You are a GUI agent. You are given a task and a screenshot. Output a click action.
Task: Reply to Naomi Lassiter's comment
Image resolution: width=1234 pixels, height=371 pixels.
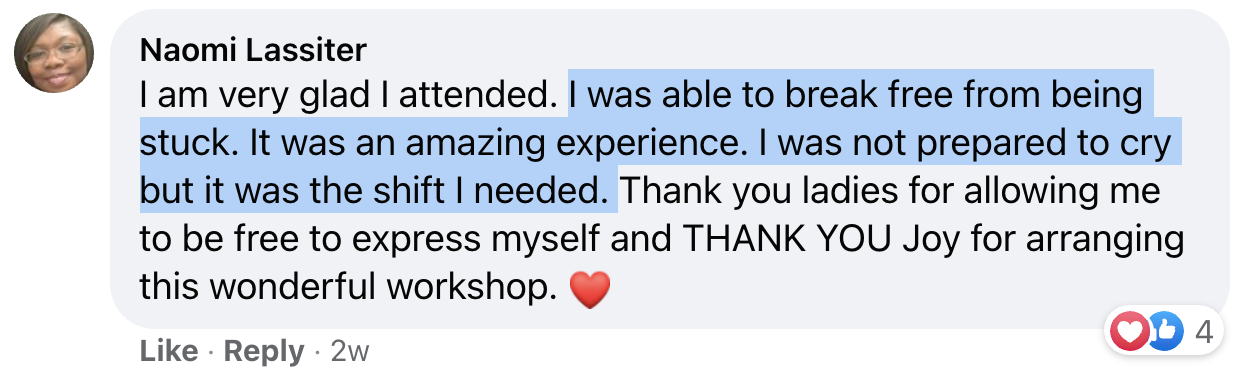pos(264,351)
